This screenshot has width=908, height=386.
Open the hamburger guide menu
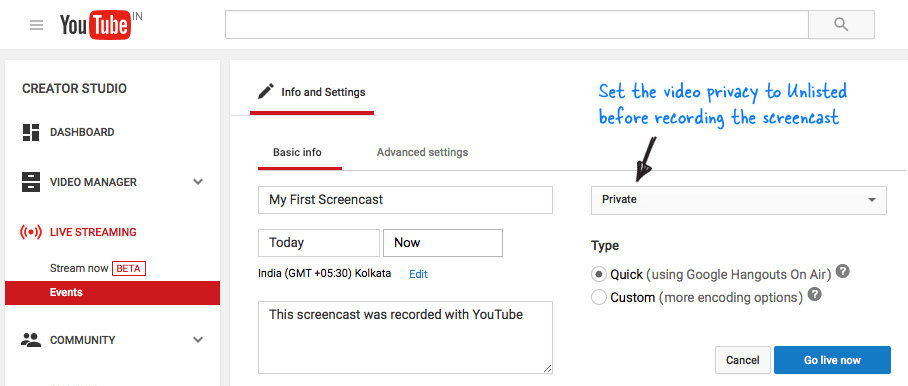[36, 25]
